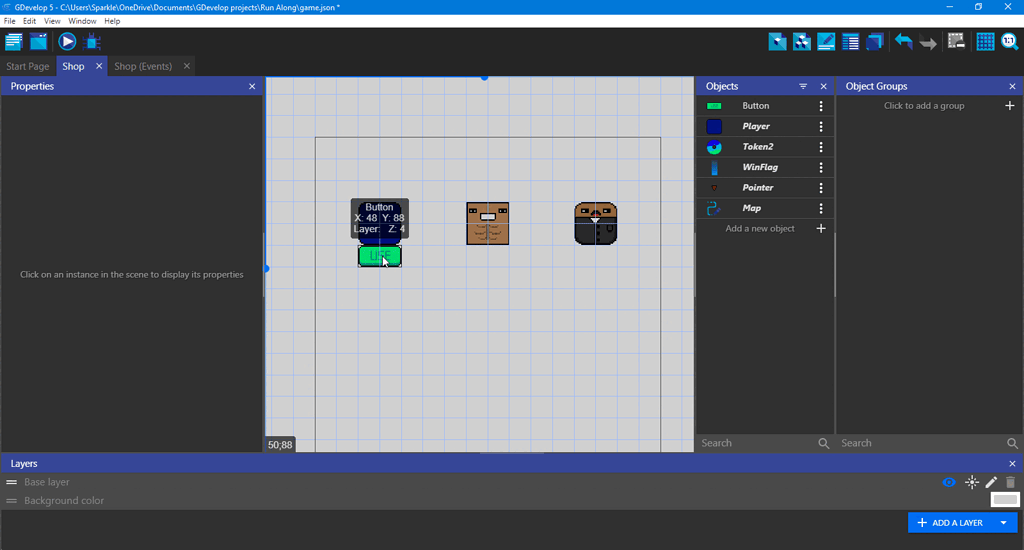This screenshot has width=1024, height=550.
Task: Select the brown character sprite in scene
Action: [x=487, y=223]
